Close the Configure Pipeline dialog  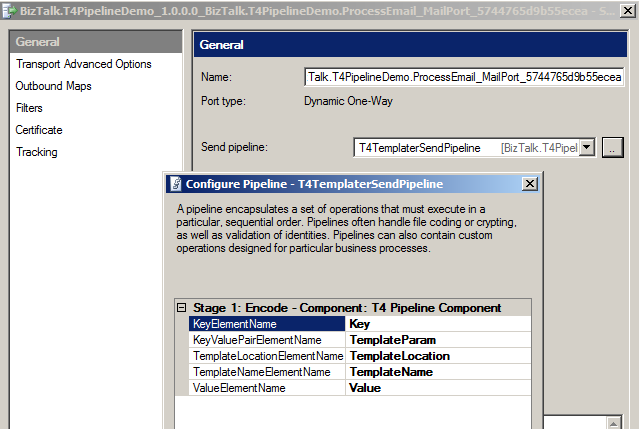[x=530, y=184]
